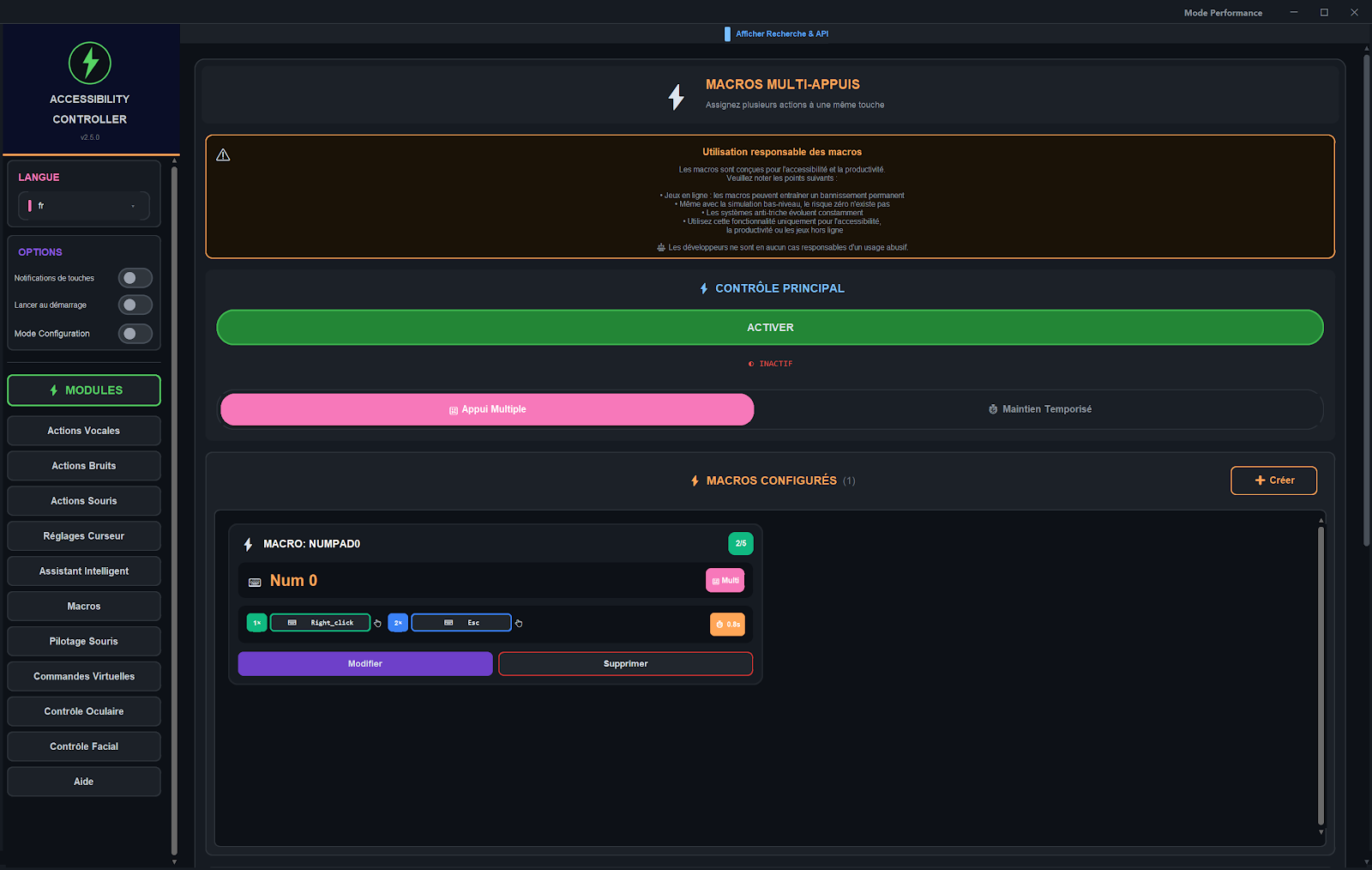Image resolution: width=1372 pixels, height=870 pixels.
Task: Click the Utilisation responsable des macros heading
Action: [782, 152]
